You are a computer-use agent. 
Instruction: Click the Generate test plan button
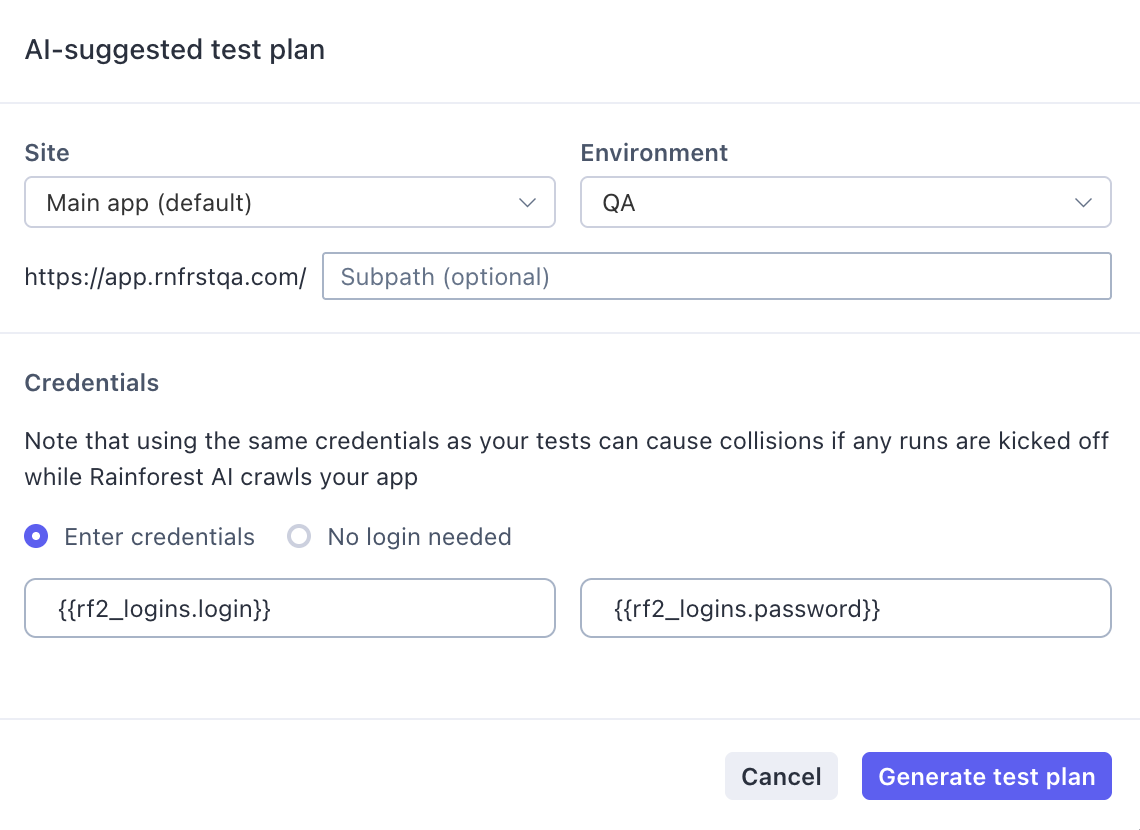986,776
